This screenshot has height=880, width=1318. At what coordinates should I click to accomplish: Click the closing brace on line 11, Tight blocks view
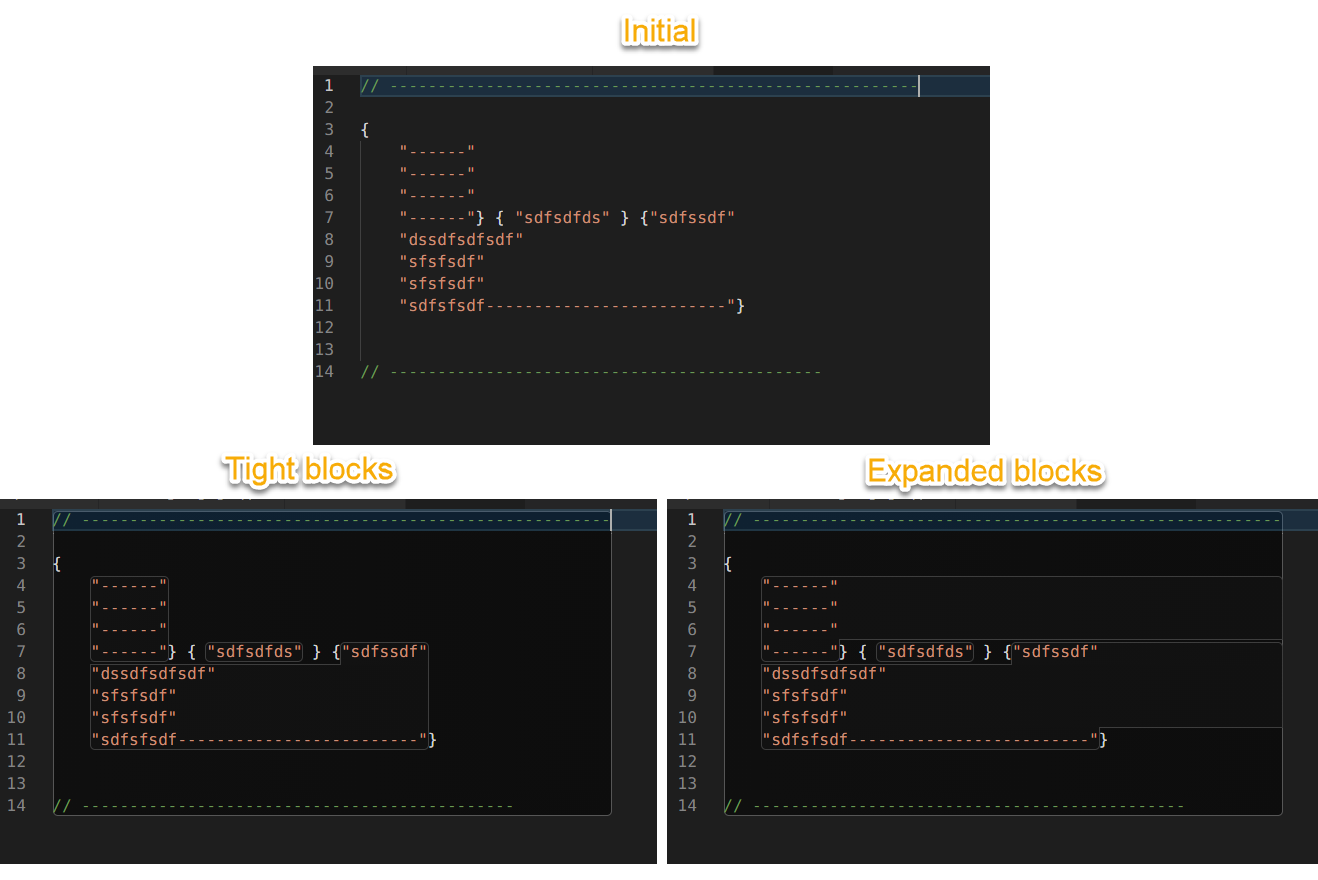(x=433, y=739)
